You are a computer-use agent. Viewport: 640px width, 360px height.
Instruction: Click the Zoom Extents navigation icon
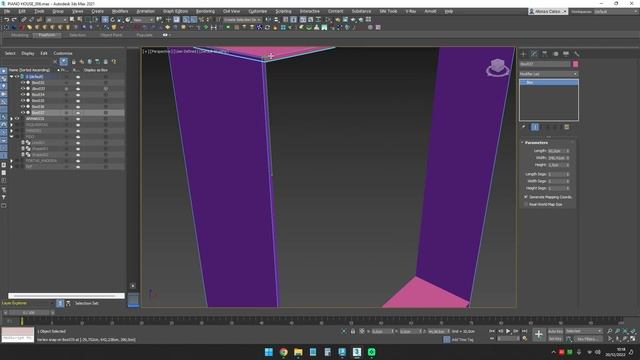(625, 331)
